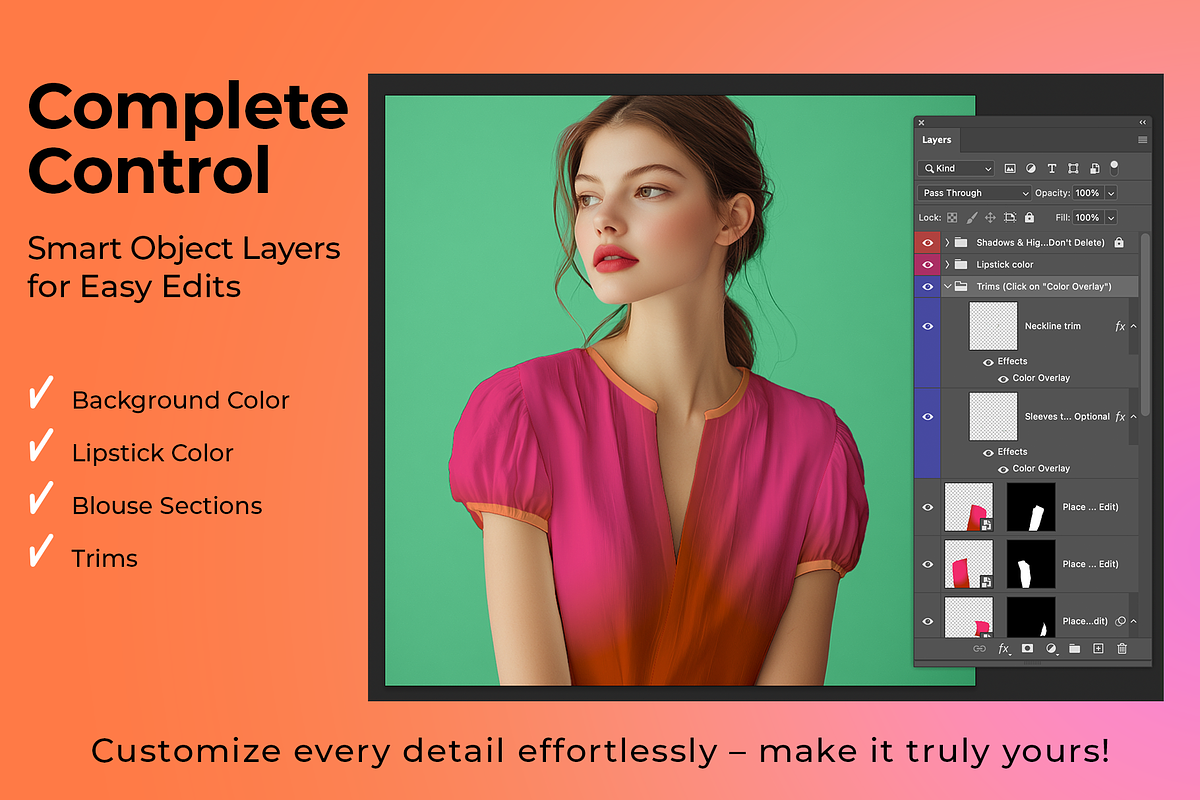Open the Opacity dropdown arrow
1200x800 pixels.
(1111, 193)
